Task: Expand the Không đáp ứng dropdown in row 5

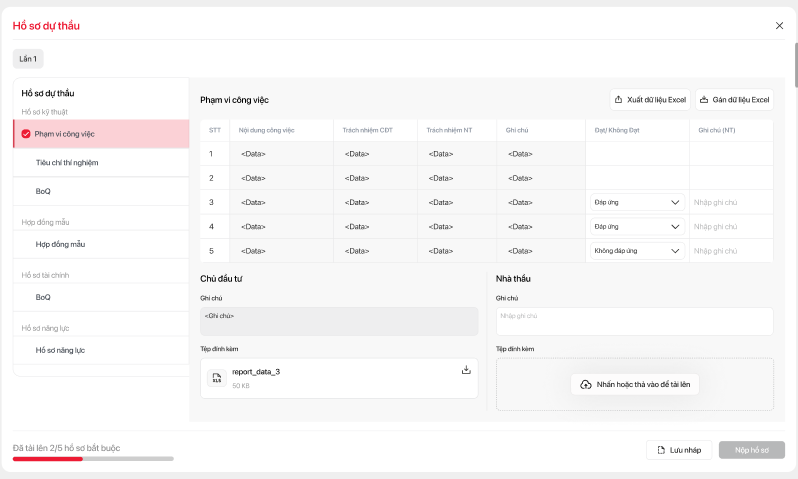Action: [x=637, y=251]
